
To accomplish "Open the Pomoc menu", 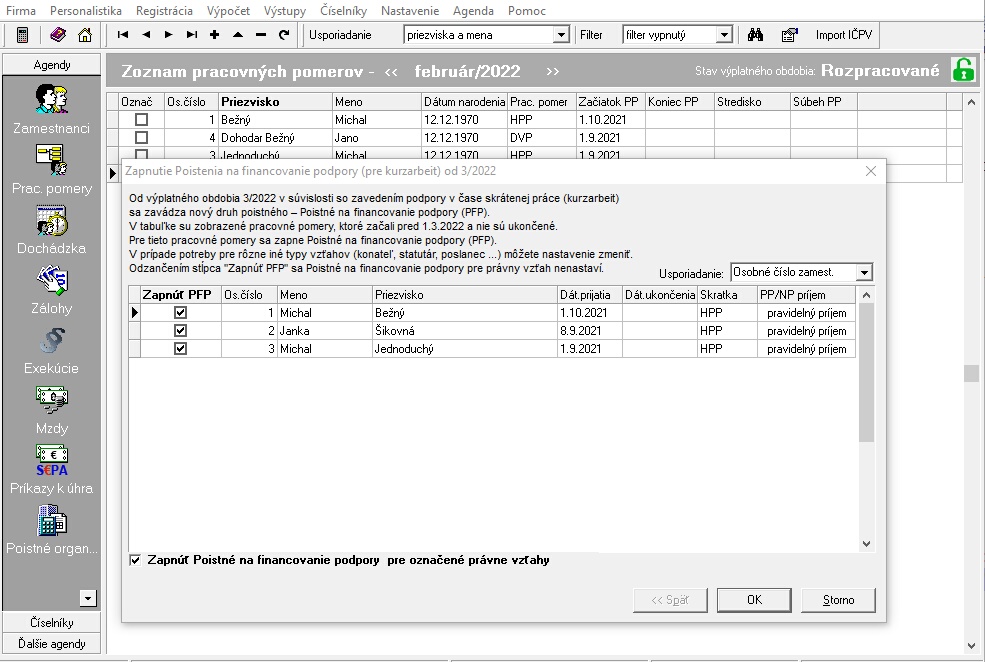I will point(526,11).
